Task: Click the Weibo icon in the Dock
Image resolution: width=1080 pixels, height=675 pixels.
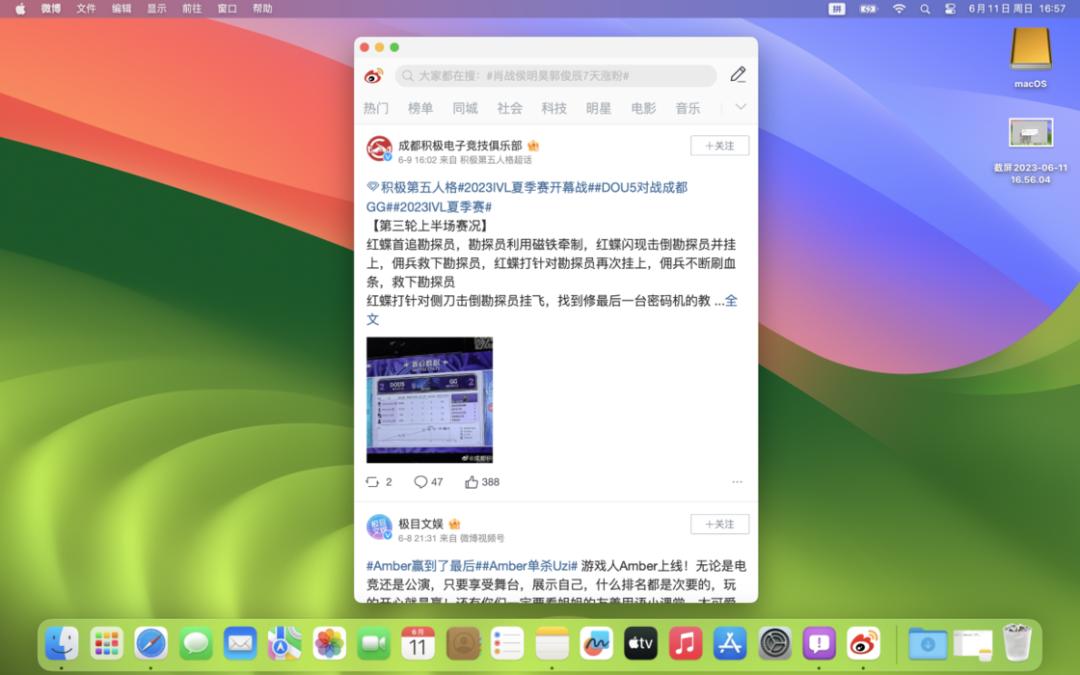Action: click(x=863, y=643)
